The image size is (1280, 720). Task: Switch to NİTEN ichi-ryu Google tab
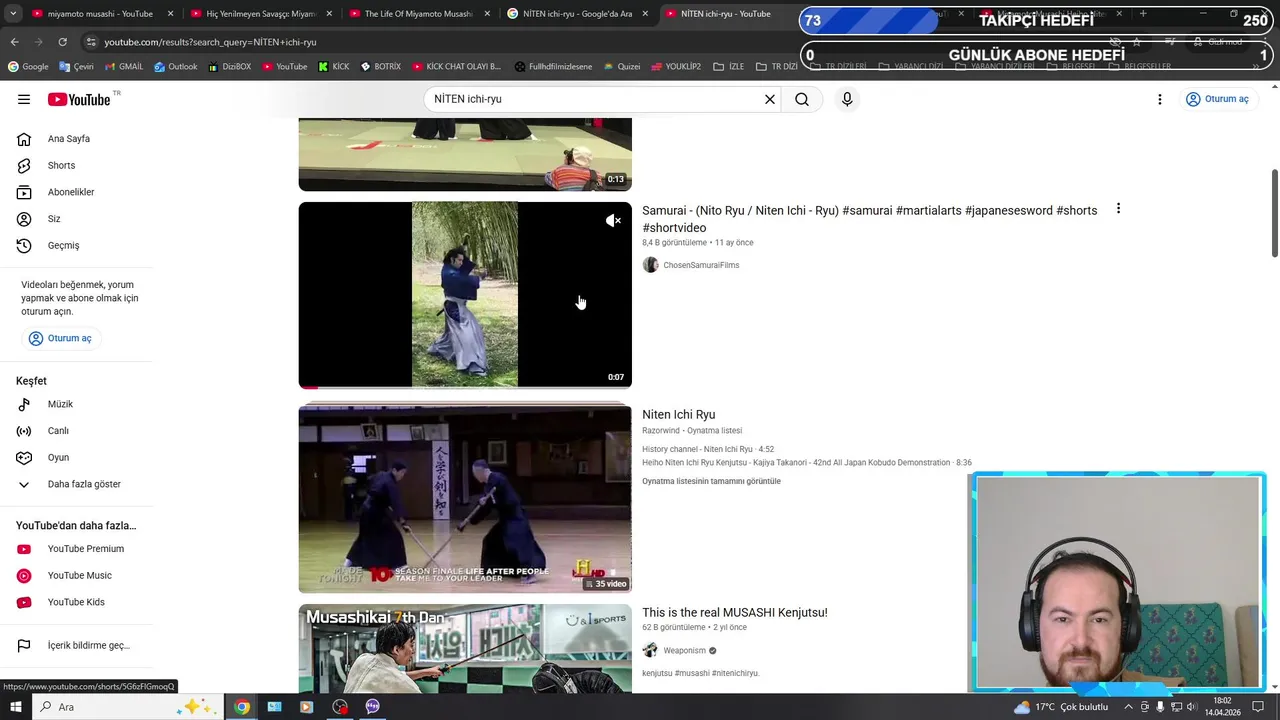pos(576,14)
